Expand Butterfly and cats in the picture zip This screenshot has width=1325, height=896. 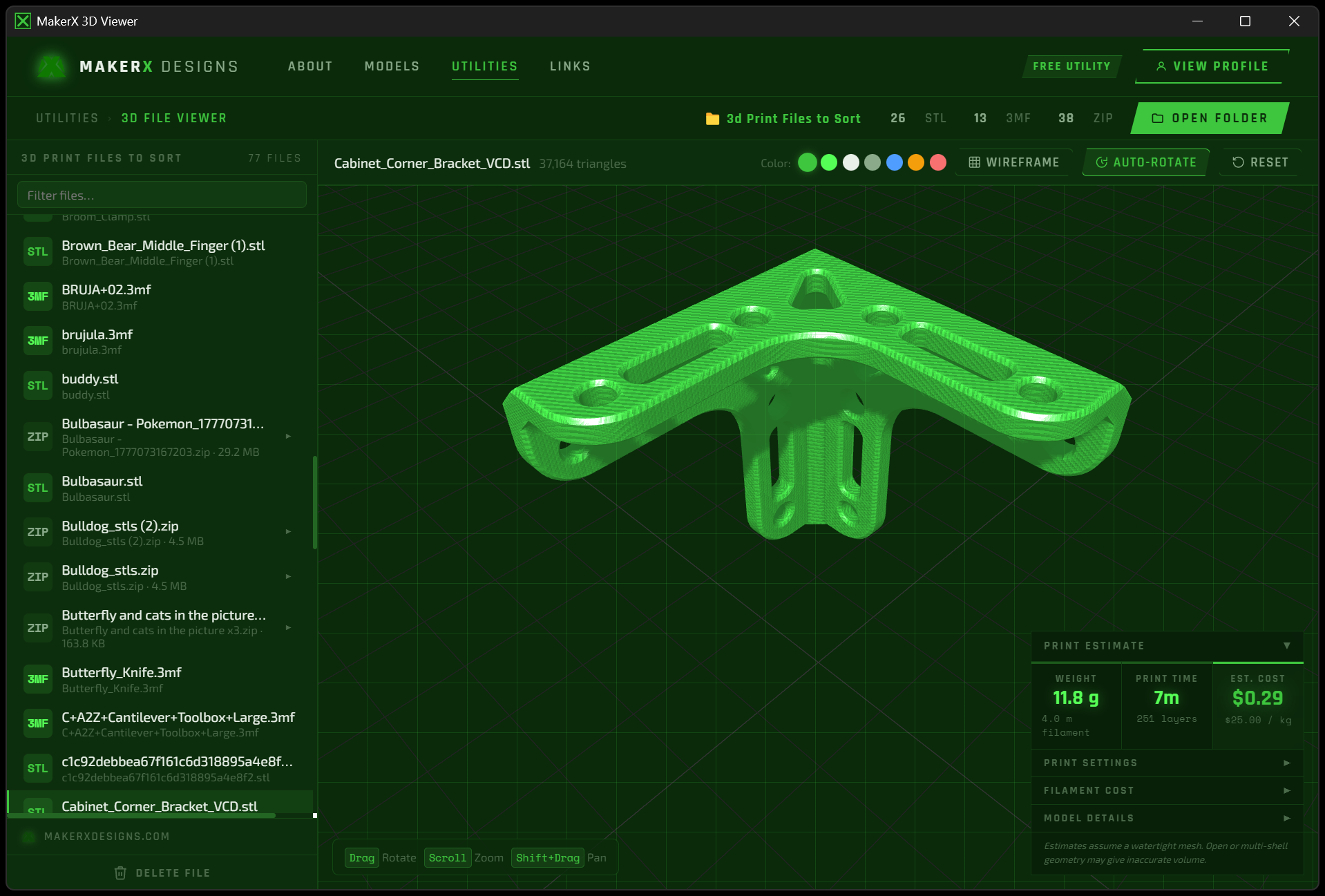(288, 628)
